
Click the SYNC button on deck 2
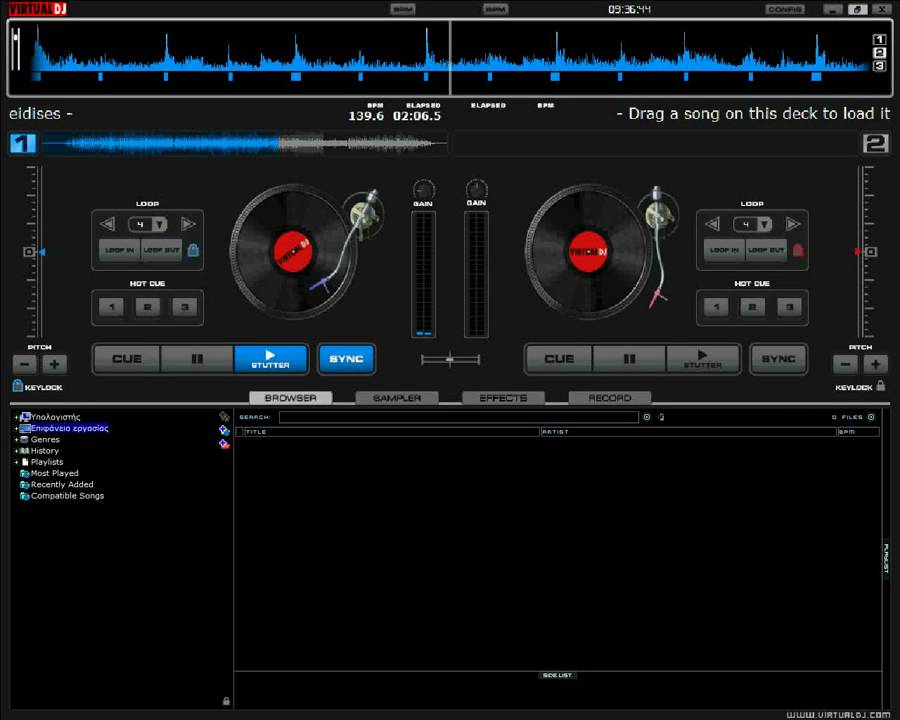[x=778, y=359]
